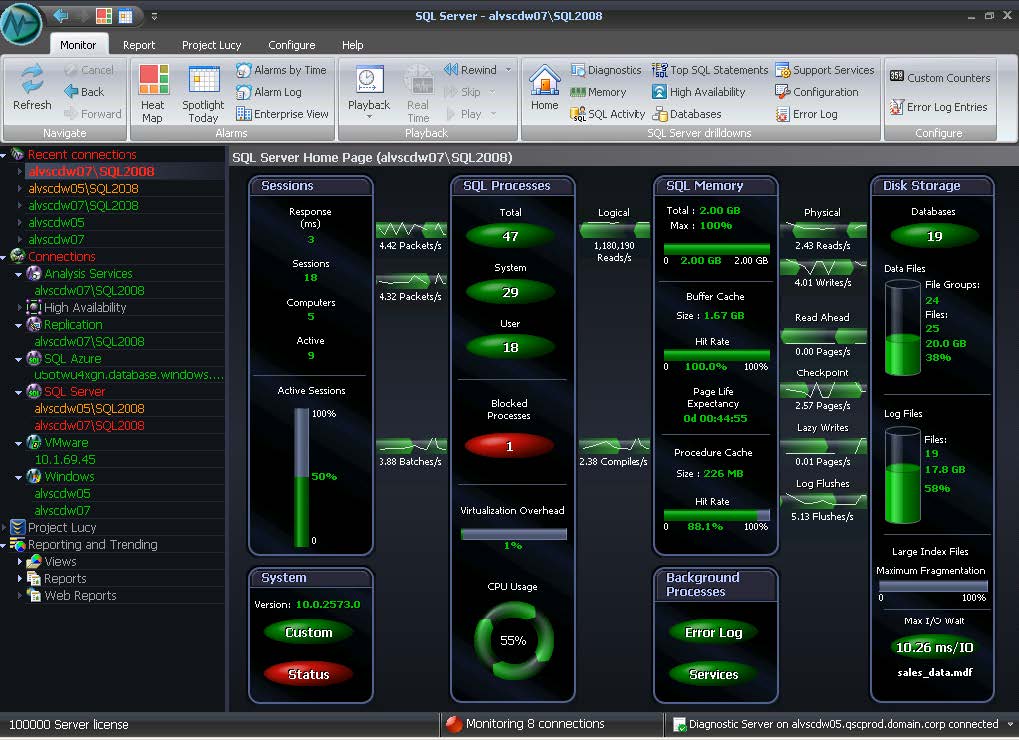Click the Databases count 19 button
The height and width of the screenshot is (740, 1019).
point(935,236)
